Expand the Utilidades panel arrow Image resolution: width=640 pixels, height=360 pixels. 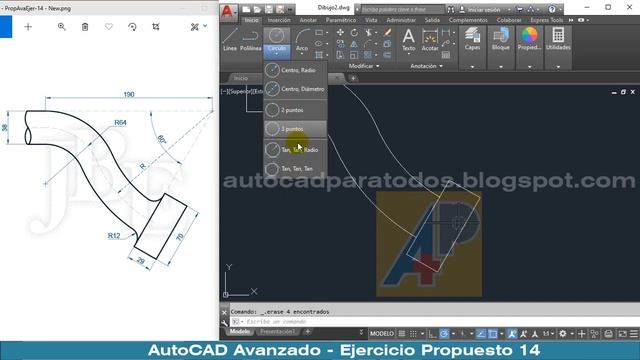point(558,67)
